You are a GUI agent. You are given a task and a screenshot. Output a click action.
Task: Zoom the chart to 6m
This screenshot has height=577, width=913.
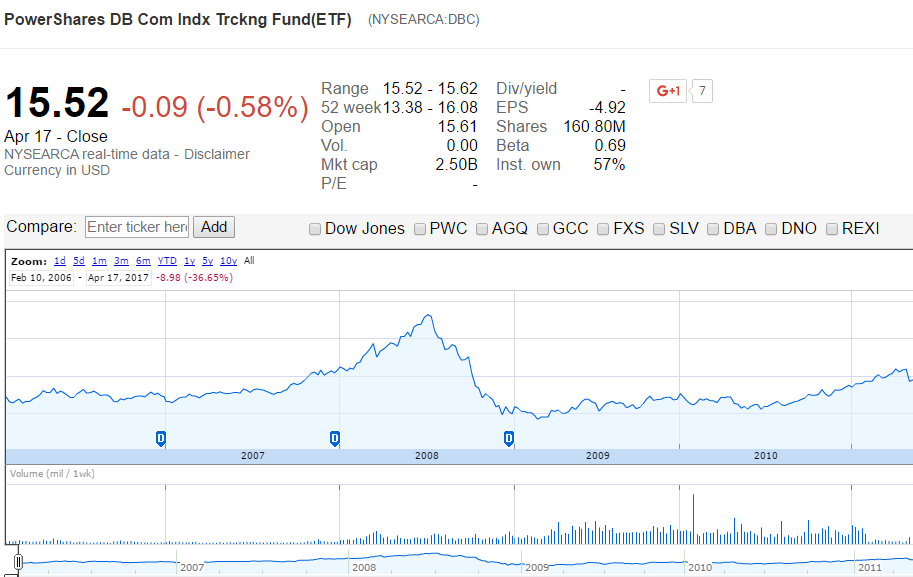point(143,261)
